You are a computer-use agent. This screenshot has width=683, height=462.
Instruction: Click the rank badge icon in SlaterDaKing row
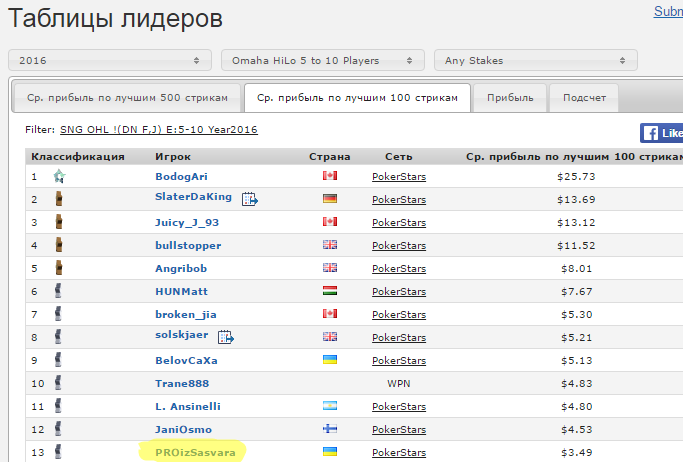tap(59, 199)
